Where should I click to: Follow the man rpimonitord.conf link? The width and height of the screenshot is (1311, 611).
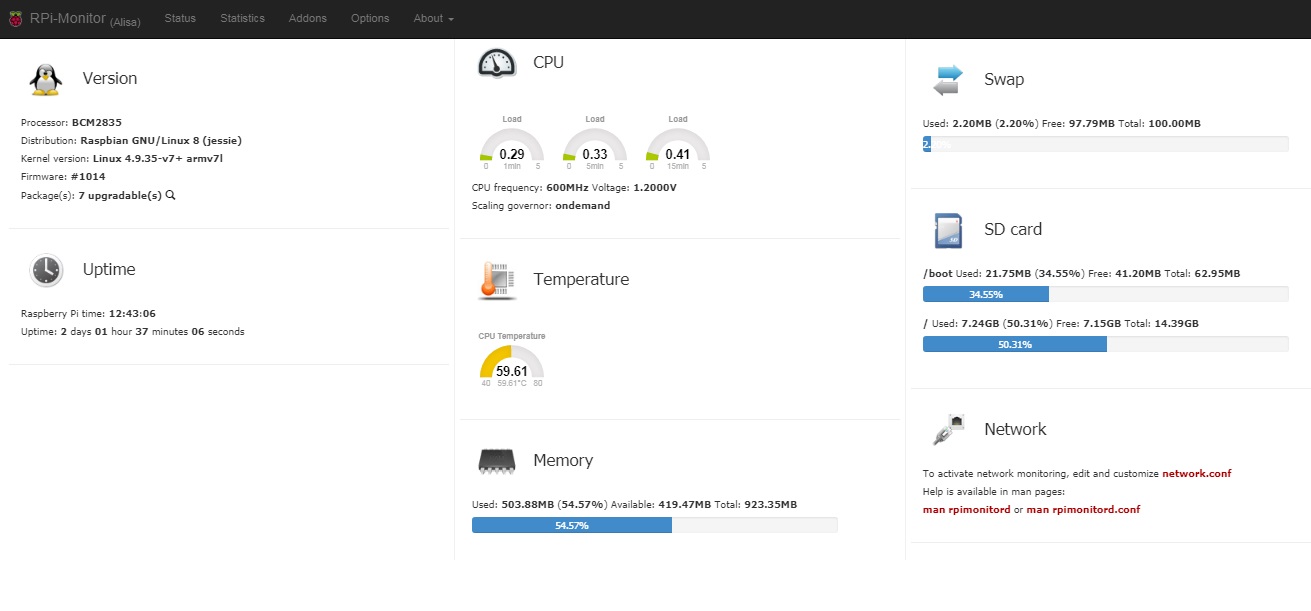[x=1083, y=510]
